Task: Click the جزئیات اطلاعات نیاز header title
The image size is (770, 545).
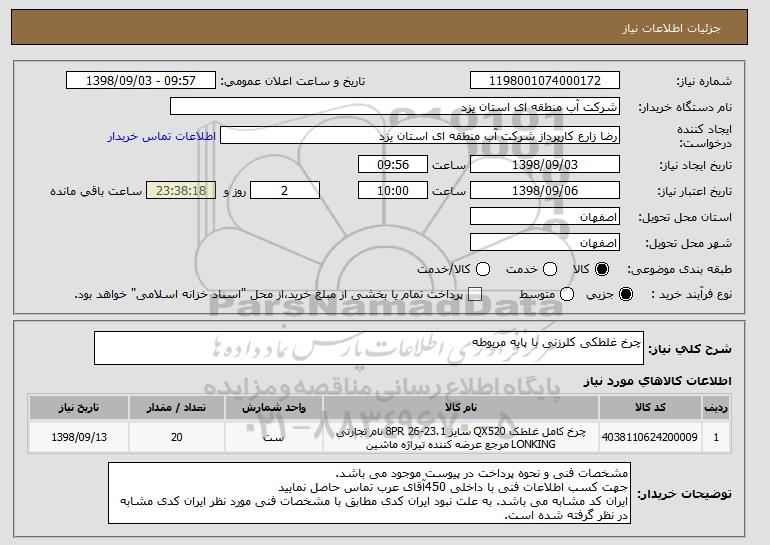Action: 671,28
